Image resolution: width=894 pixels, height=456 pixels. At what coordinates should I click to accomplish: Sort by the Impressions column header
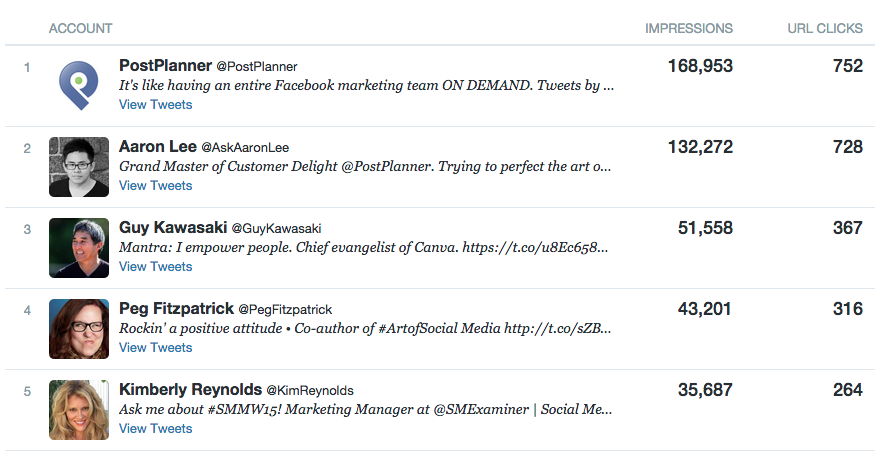click(x=688, y=28)
